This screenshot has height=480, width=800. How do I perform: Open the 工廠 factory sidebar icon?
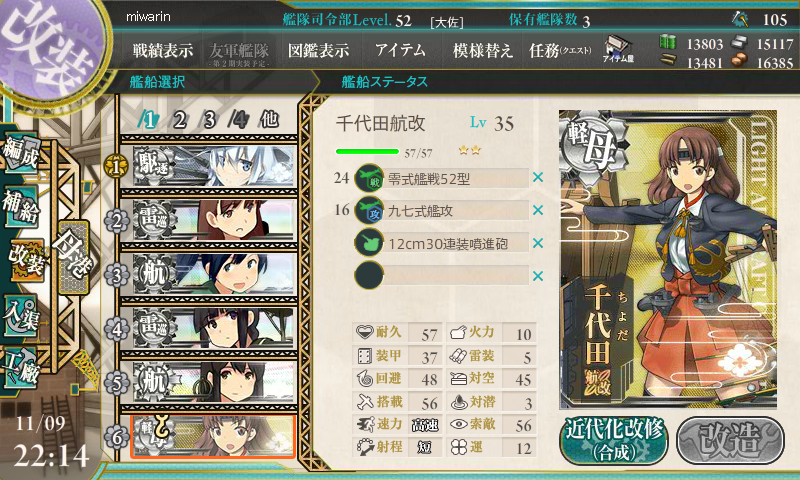click(21, 368)
